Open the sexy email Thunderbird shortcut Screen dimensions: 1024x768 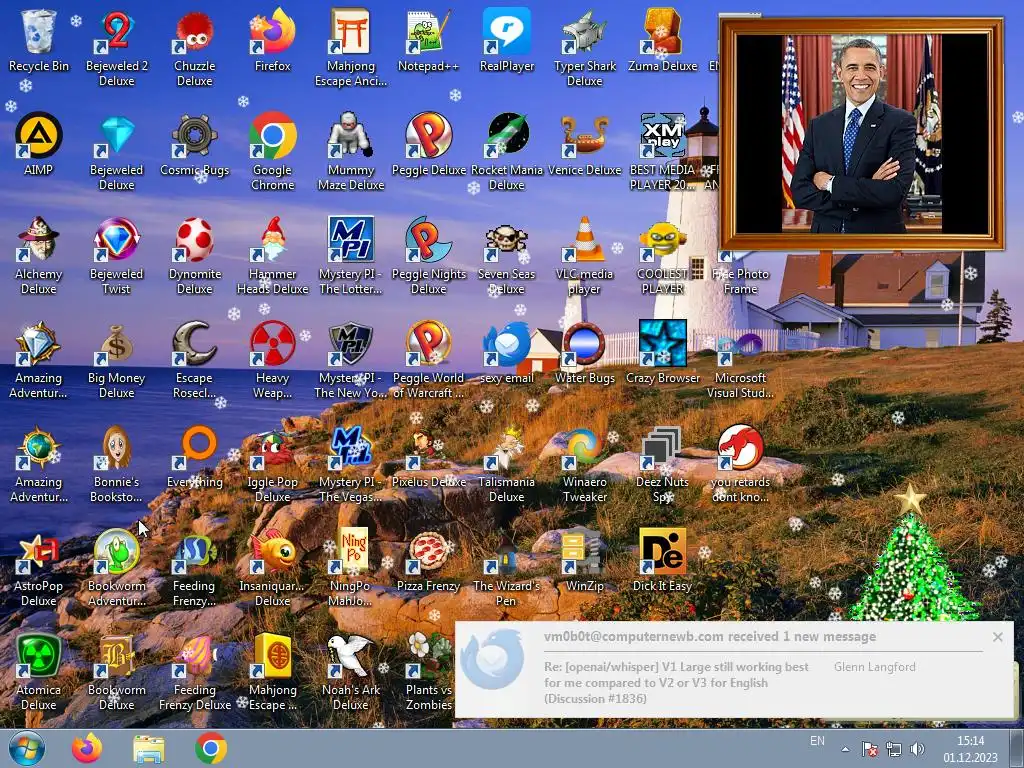point(507,352)
